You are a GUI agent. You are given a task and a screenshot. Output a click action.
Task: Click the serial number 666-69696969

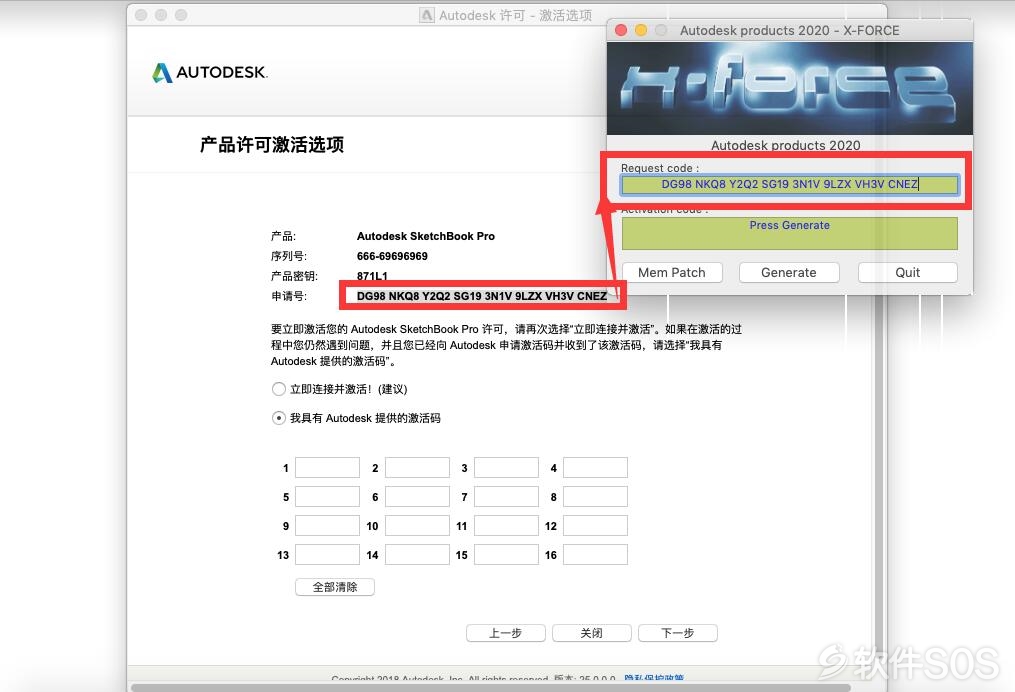[392, 256]
